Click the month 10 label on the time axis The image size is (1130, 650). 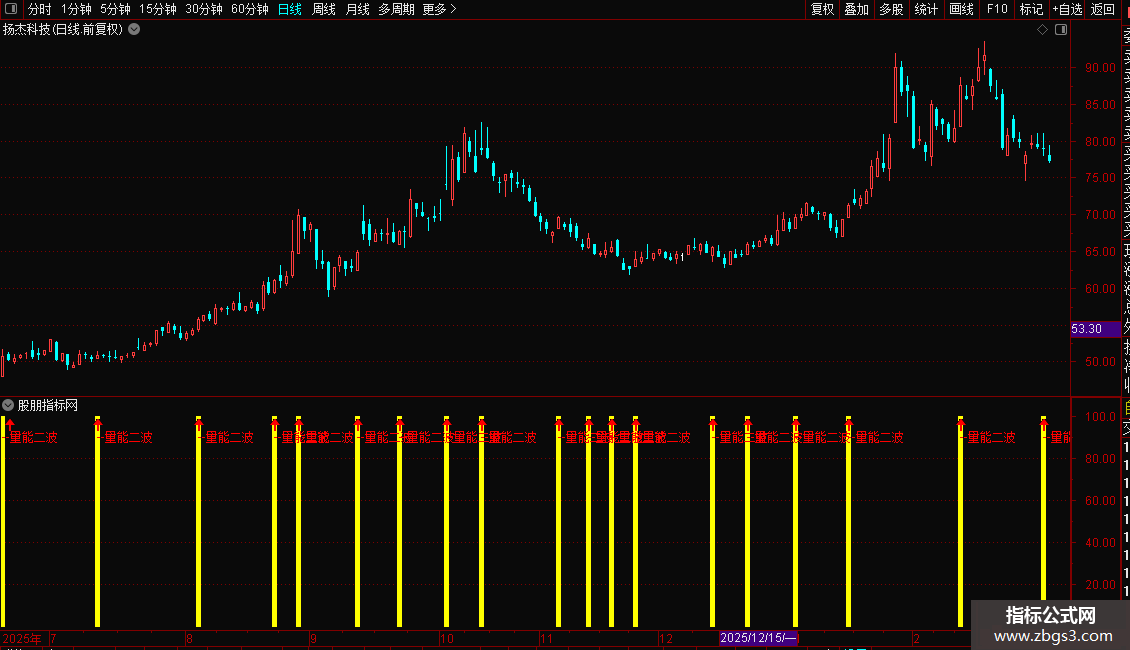pos(447,638)
